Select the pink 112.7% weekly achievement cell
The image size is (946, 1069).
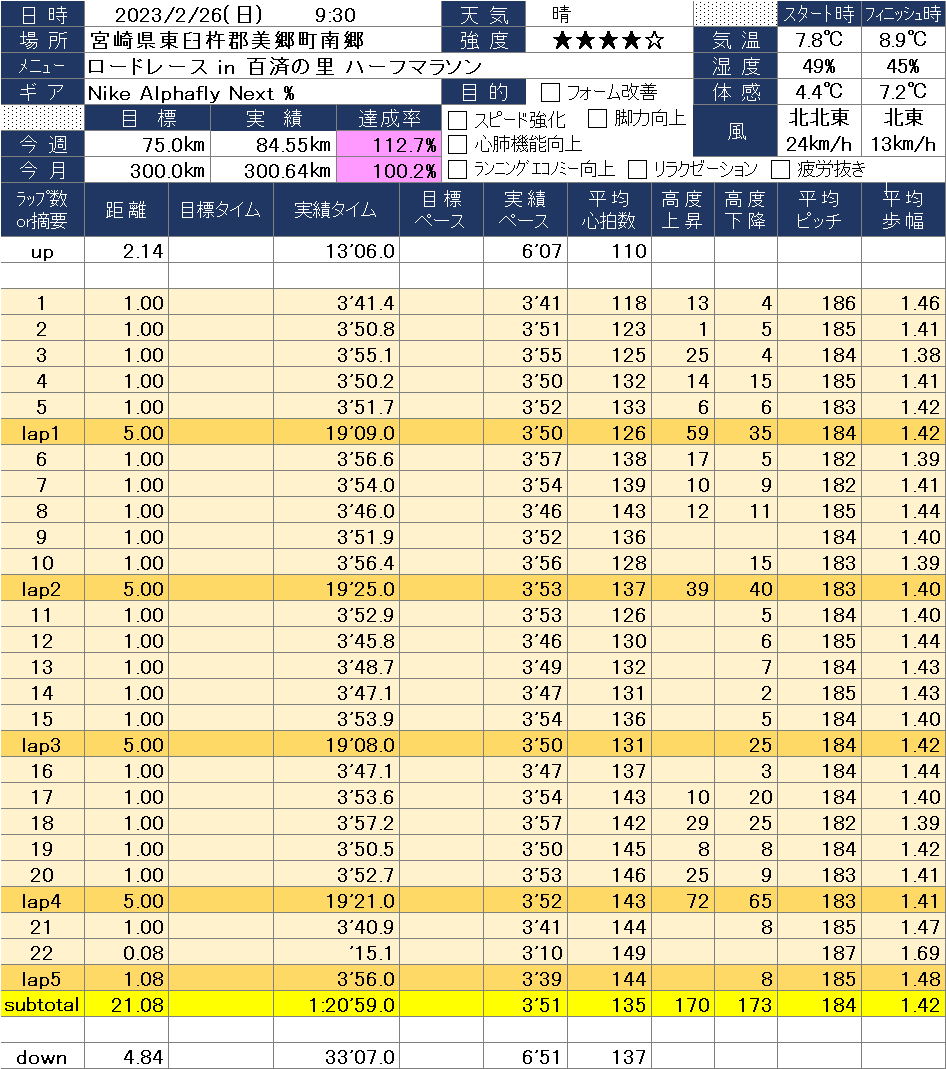[389, 145]
